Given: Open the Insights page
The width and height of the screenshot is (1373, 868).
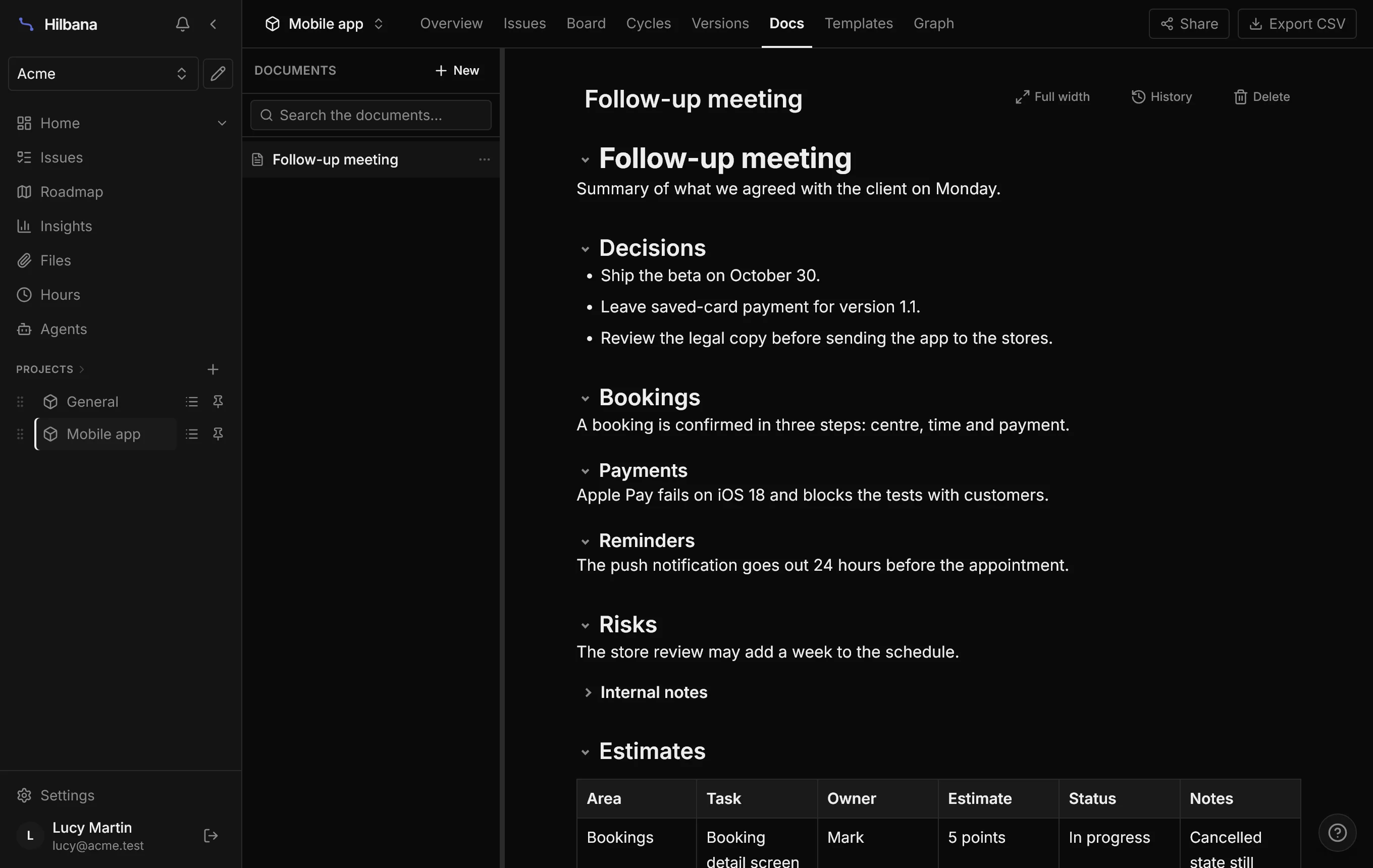Looking at the screenshot, I should tap(120, 226).
